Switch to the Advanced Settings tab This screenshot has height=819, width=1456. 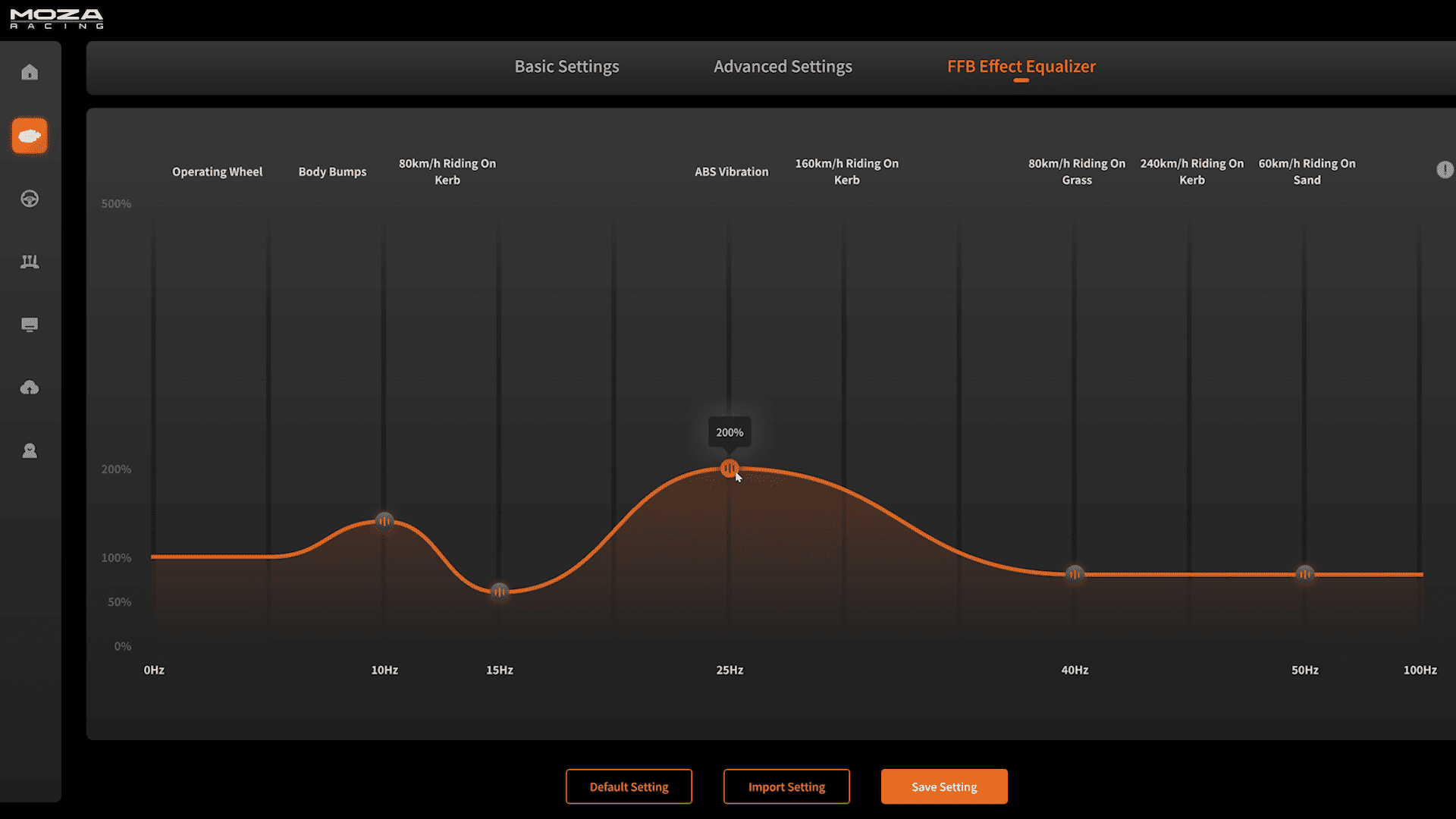[x=783, y=67]
